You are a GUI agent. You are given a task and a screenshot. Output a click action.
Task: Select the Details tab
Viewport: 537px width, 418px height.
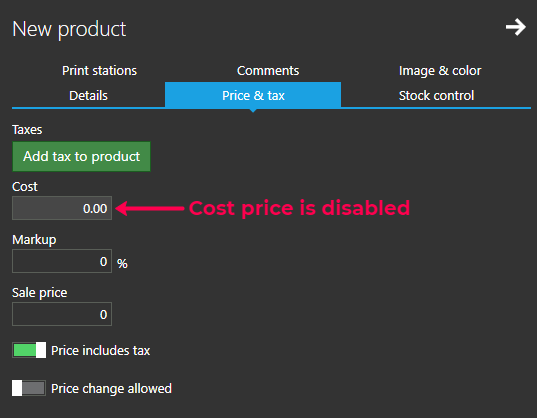click(88, 96)
